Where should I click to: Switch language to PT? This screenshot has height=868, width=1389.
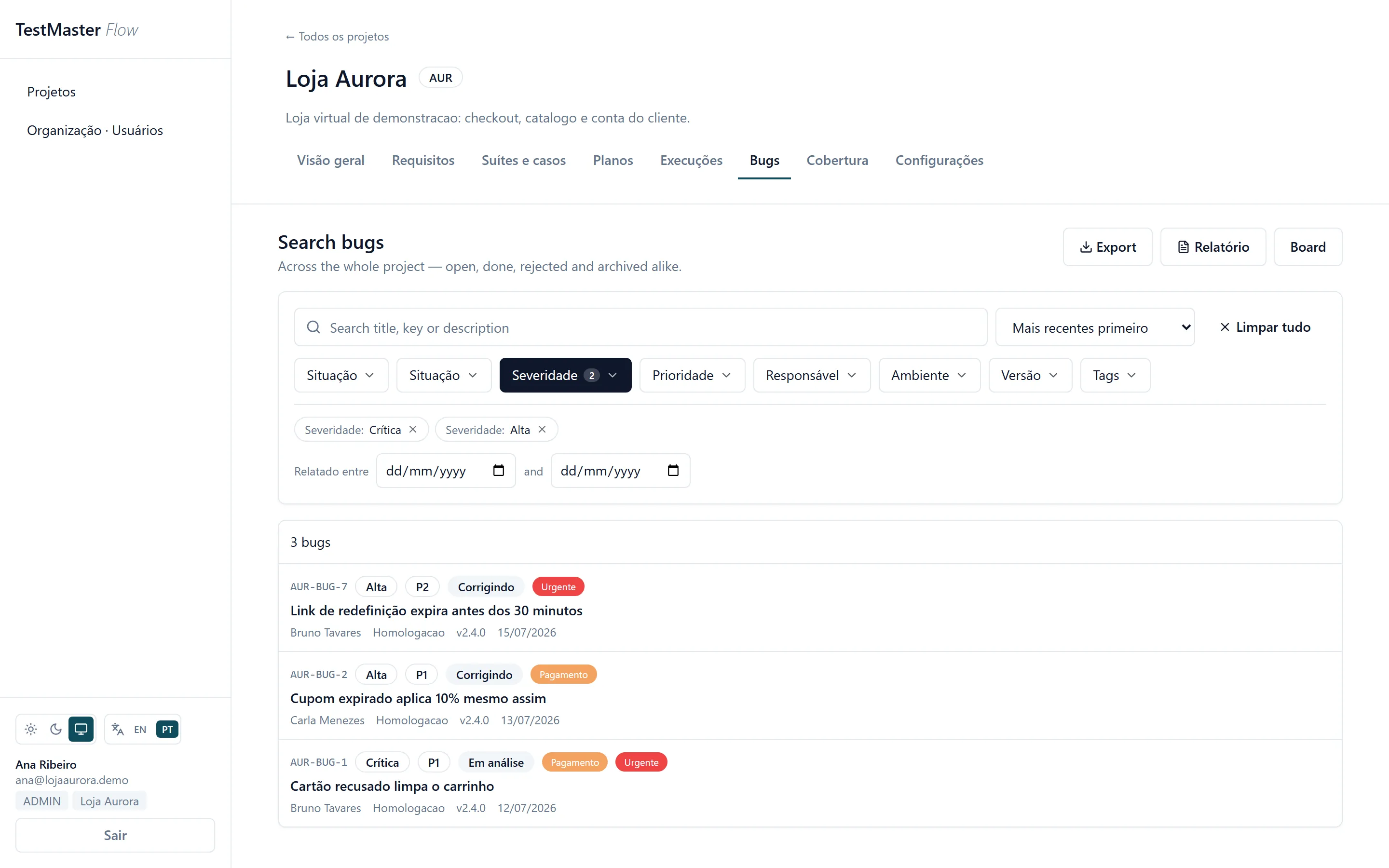[x=167, y=729]
